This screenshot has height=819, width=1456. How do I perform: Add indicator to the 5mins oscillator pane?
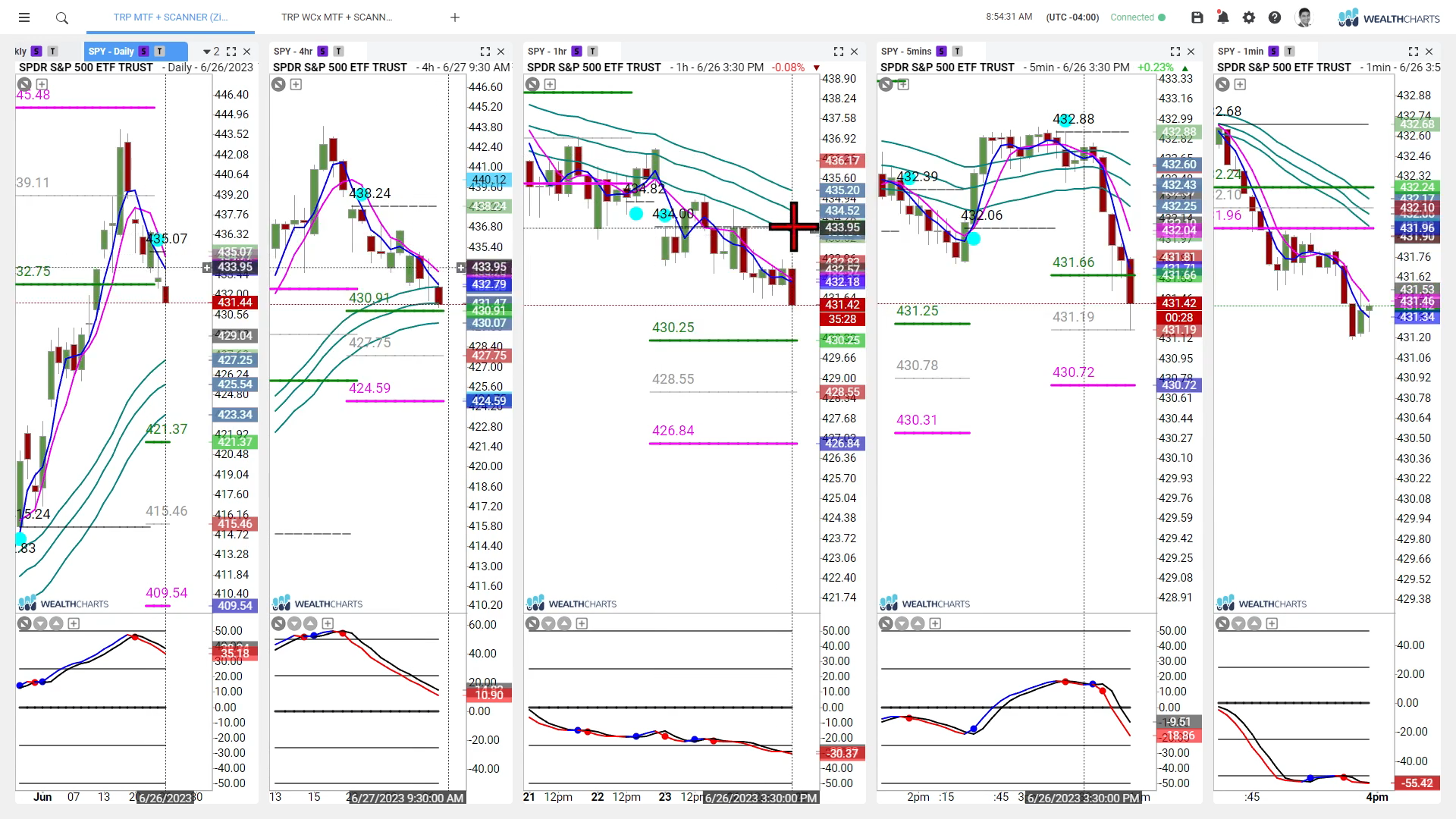[935, 623]
